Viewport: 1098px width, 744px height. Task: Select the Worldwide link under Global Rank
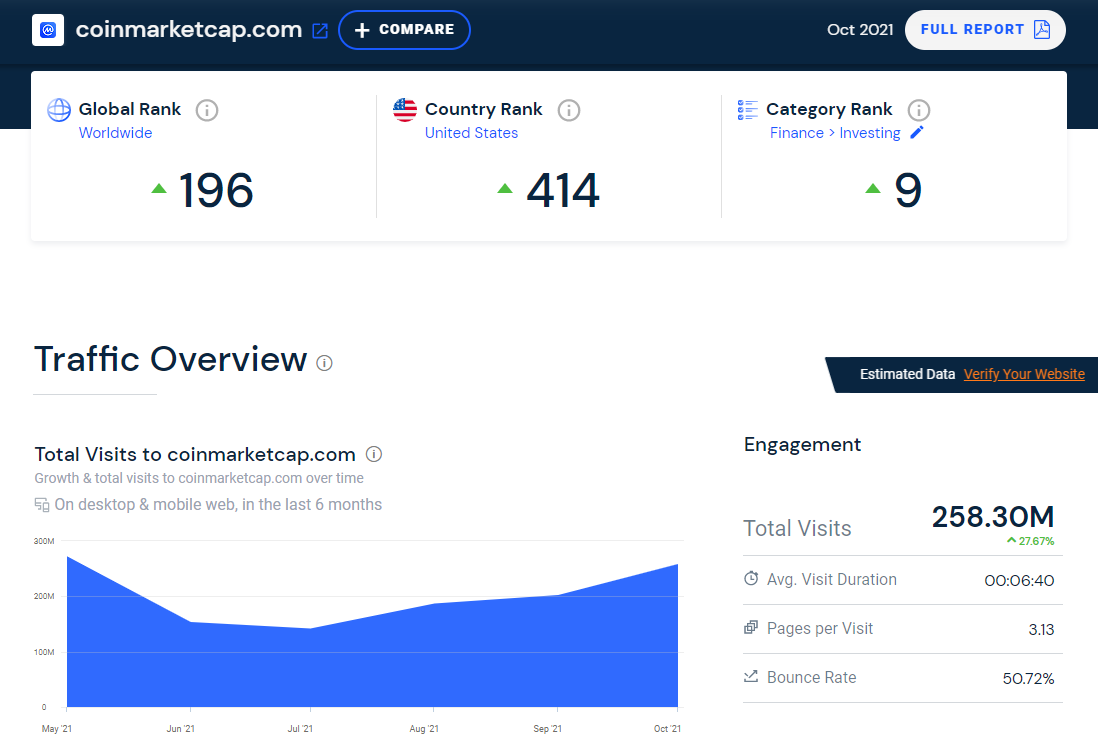click(115, 133)
